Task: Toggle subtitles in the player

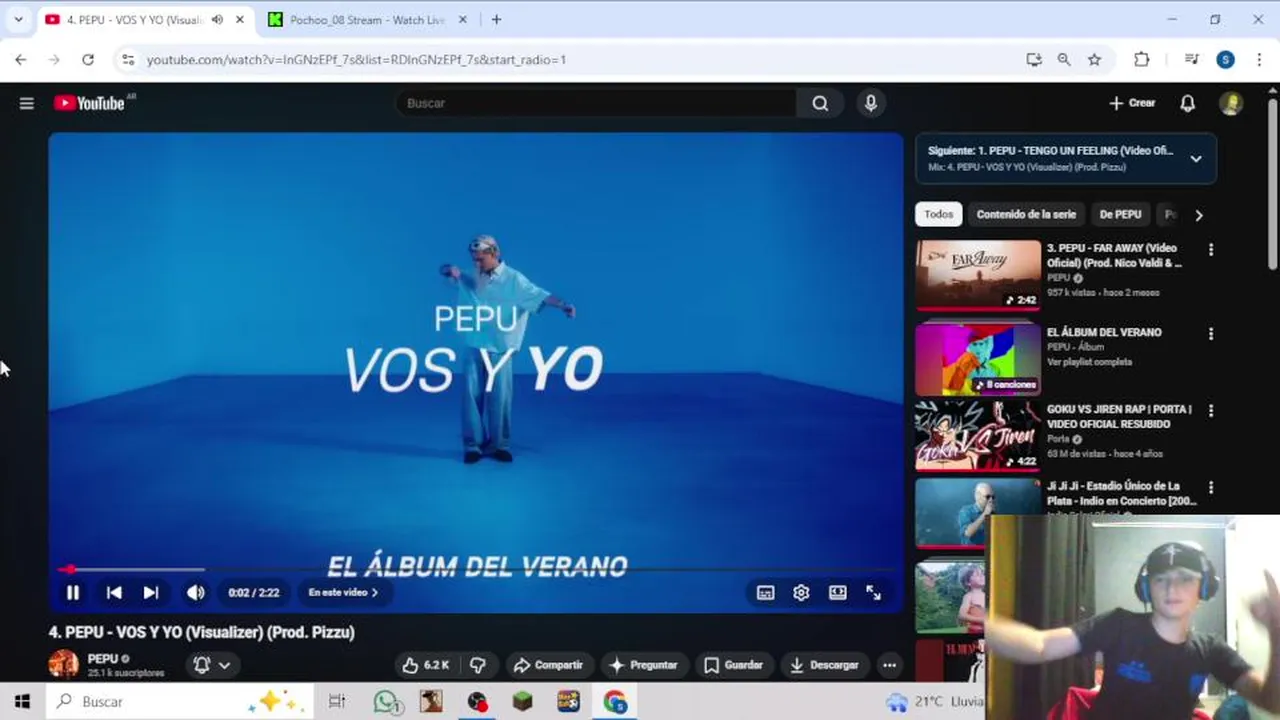Action: (x=765, y=593)
